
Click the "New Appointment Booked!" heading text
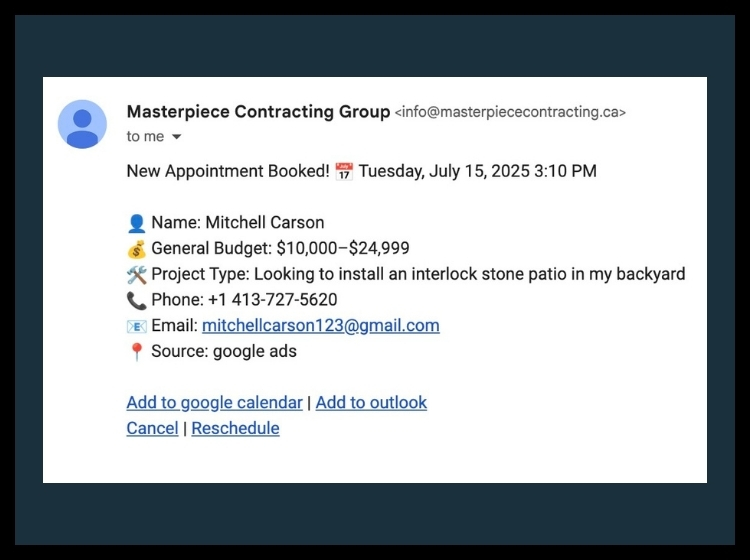pos(228,171)
